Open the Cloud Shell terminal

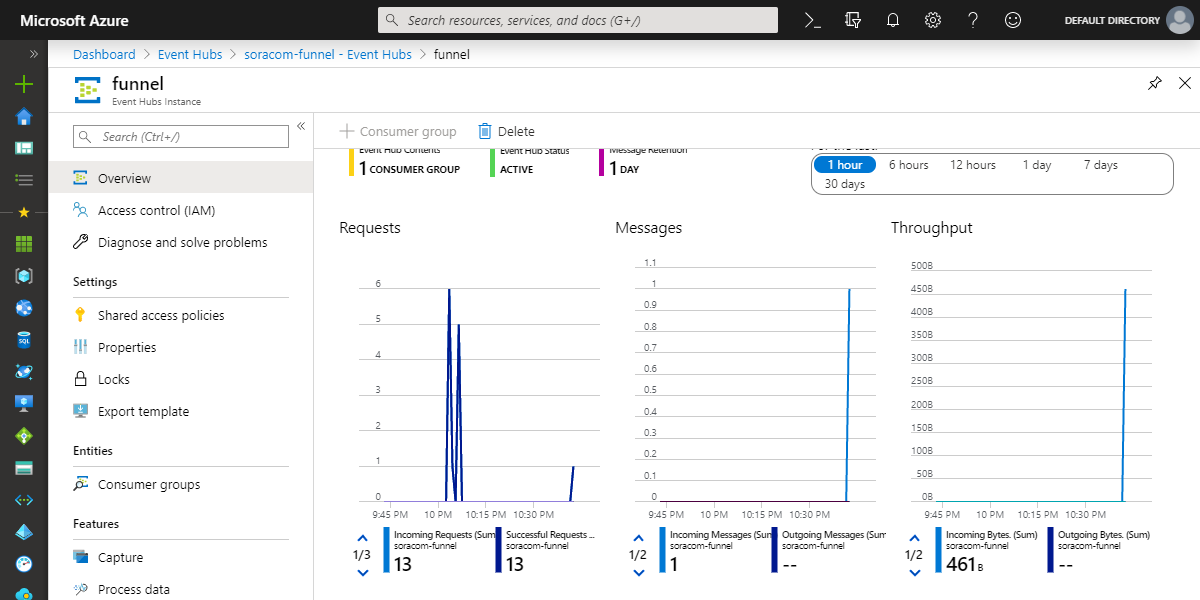coord(812,20)
